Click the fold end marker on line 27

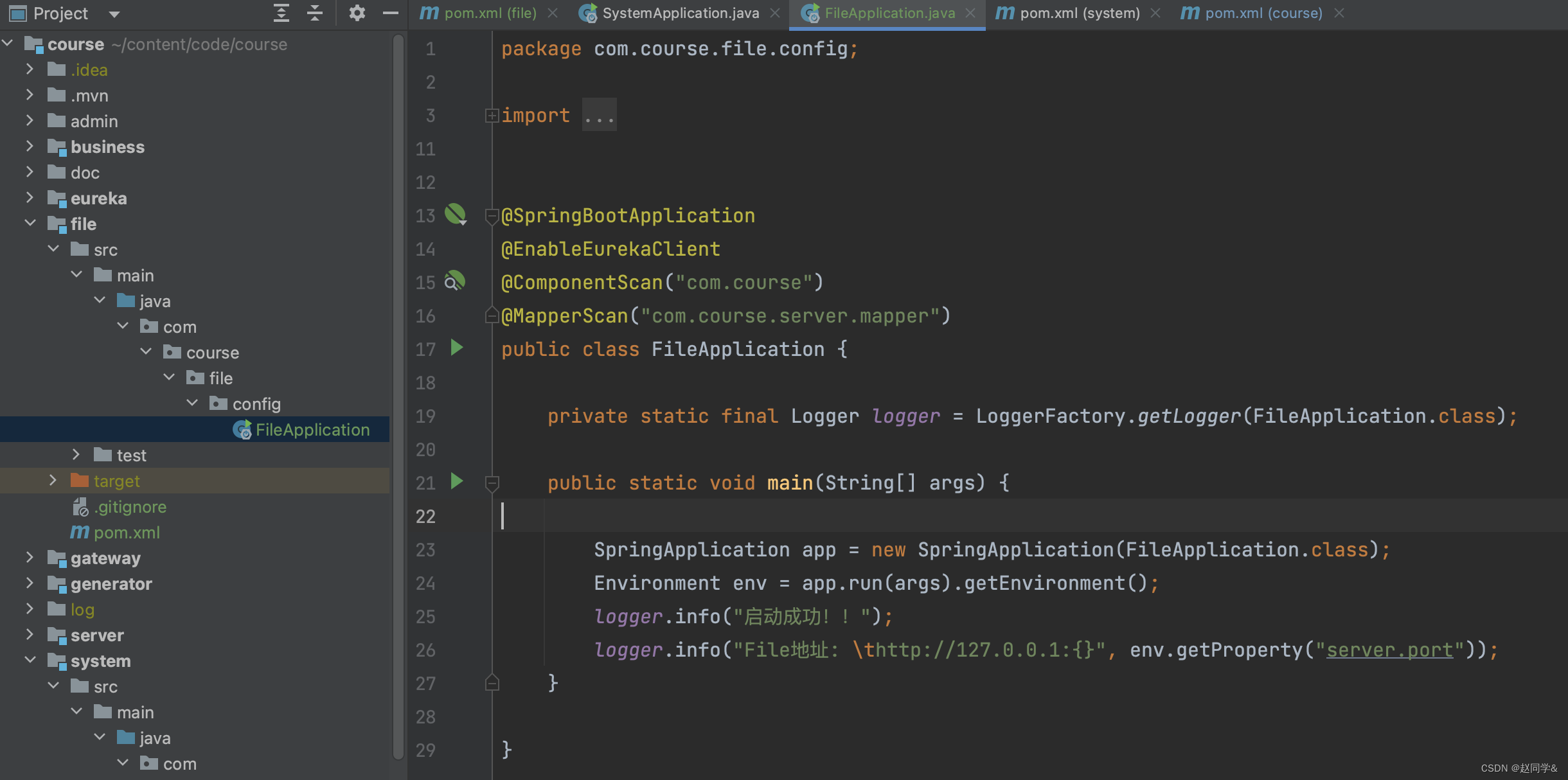tap(492, 682)
